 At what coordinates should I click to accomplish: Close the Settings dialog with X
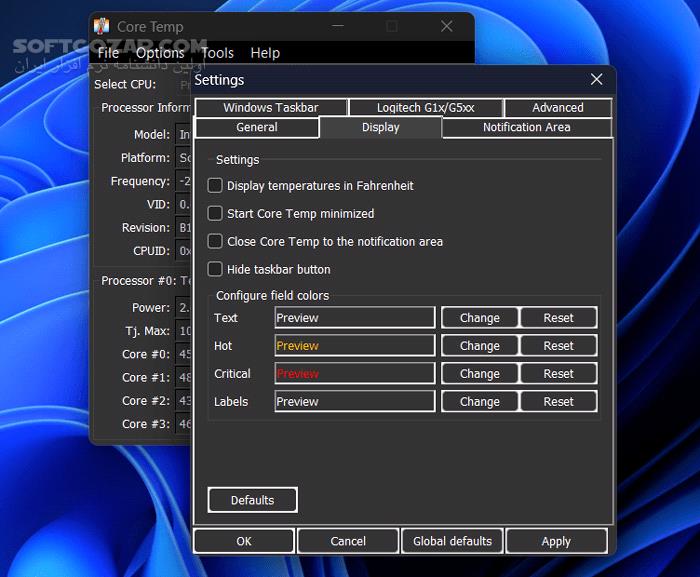(596, 79)
